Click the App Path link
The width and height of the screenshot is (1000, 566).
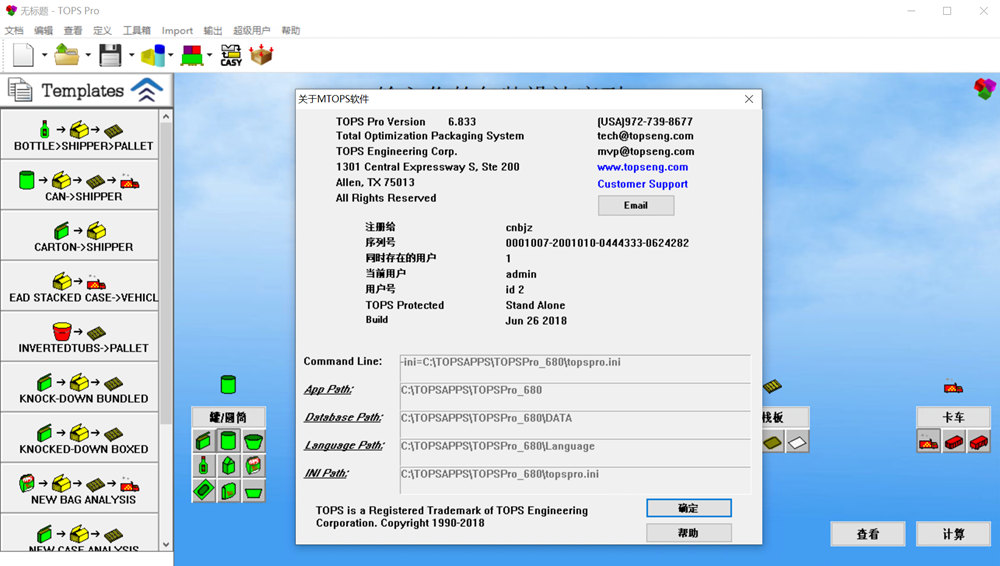pyautogui.click(x=328, y=389)
